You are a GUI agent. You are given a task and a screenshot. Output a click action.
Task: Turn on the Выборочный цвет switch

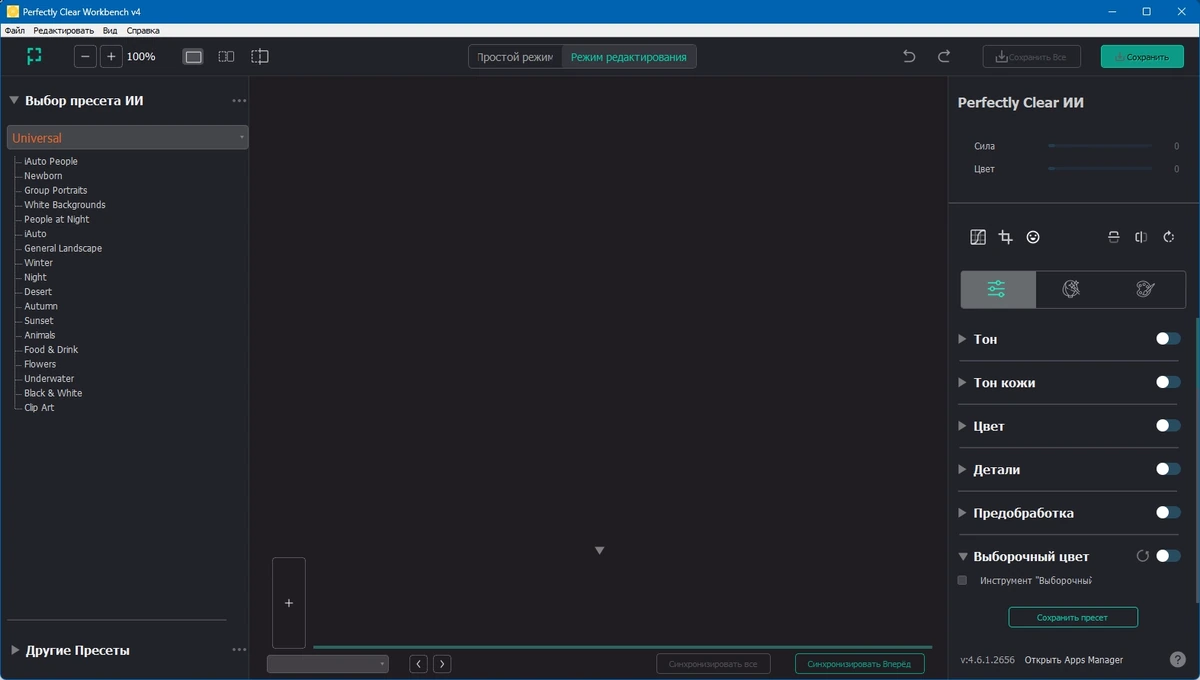(x=1168, y=556)
